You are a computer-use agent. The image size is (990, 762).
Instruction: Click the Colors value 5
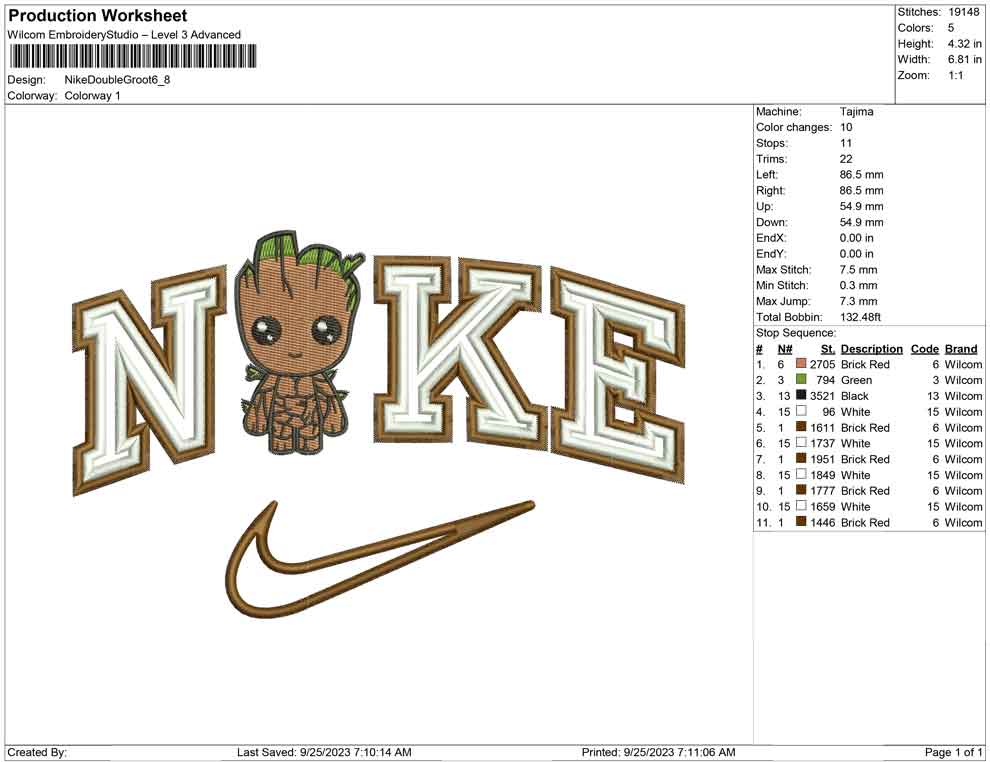pyautogui.click(x=950, y=28)
